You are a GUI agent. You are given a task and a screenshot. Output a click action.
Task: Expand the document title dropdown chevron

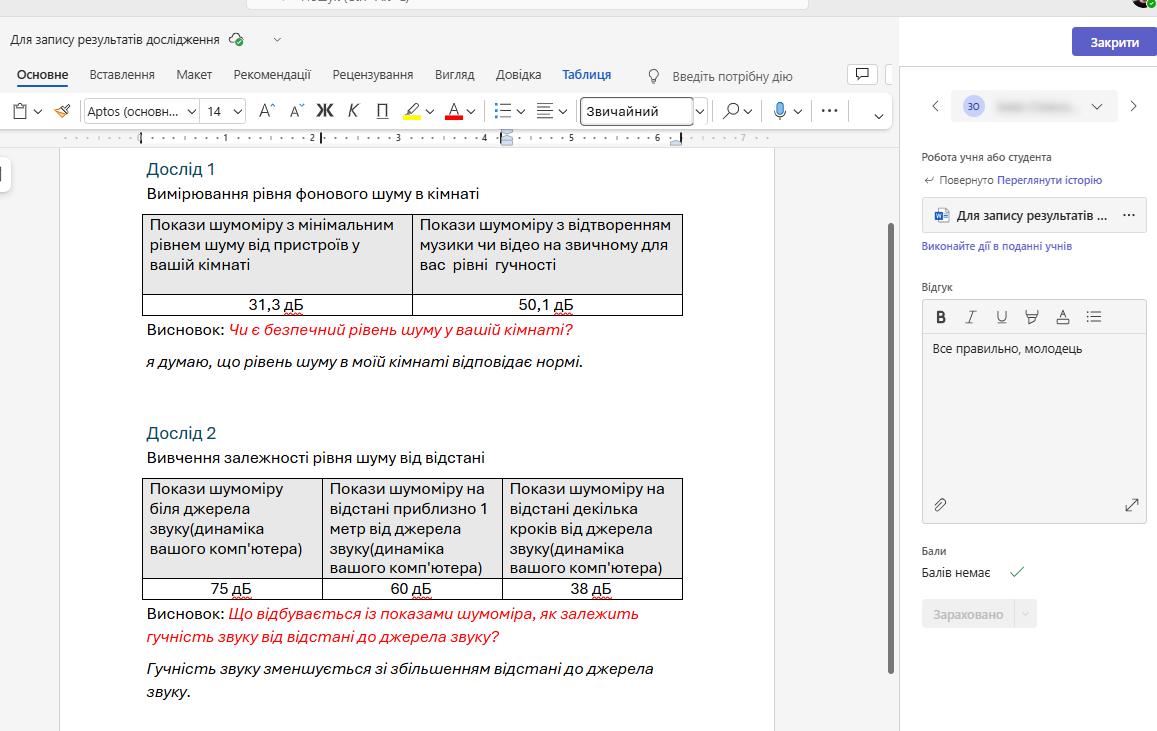click(277, 40)
